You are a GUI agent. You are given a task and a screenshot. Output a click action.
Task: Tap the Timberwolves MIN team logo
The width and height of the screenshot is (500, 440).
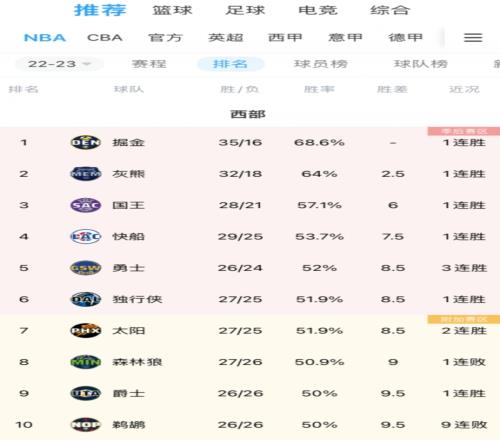[x=86, y=362]
